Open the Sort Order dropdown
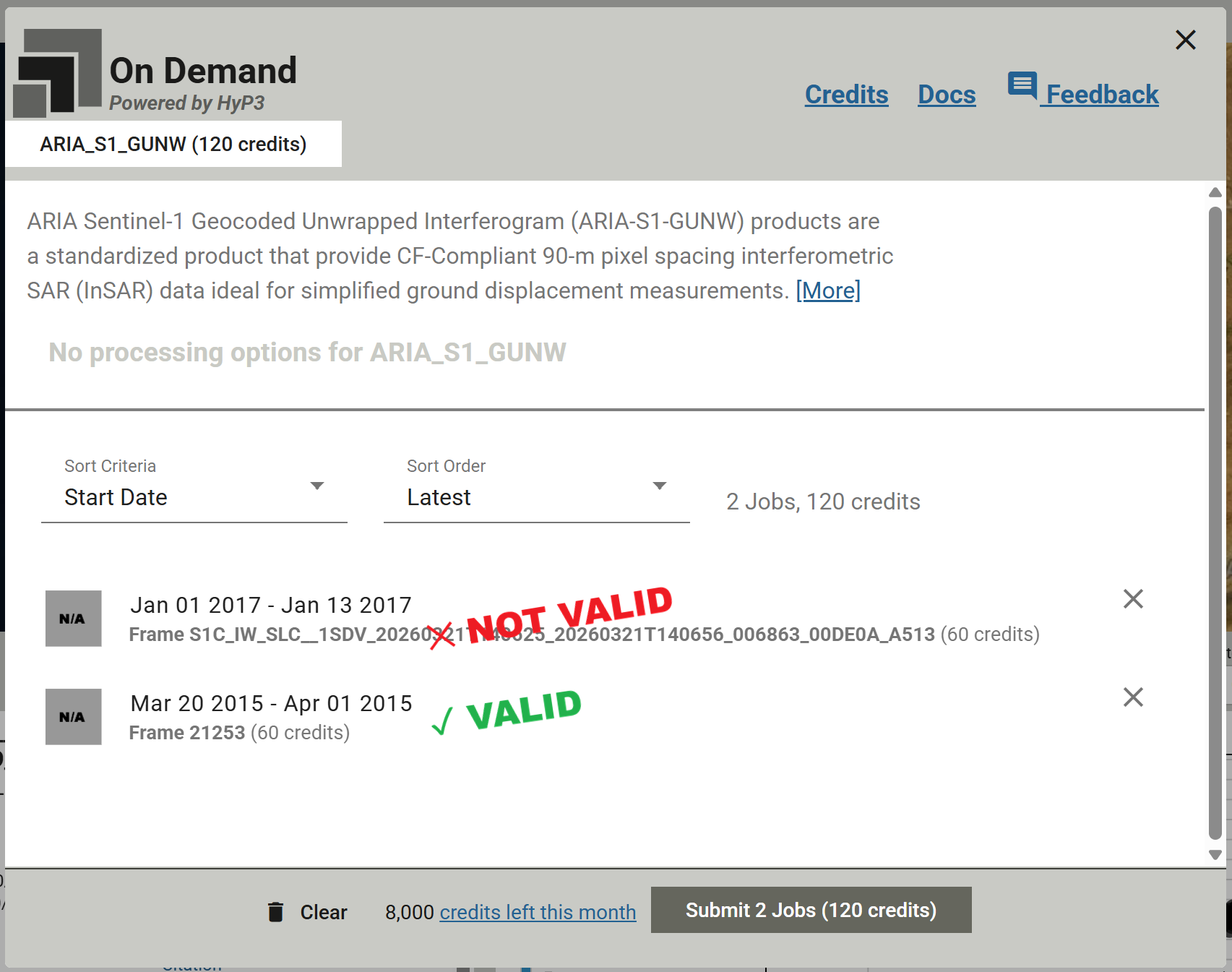1232x972 pixels. [x=536, y=497]
